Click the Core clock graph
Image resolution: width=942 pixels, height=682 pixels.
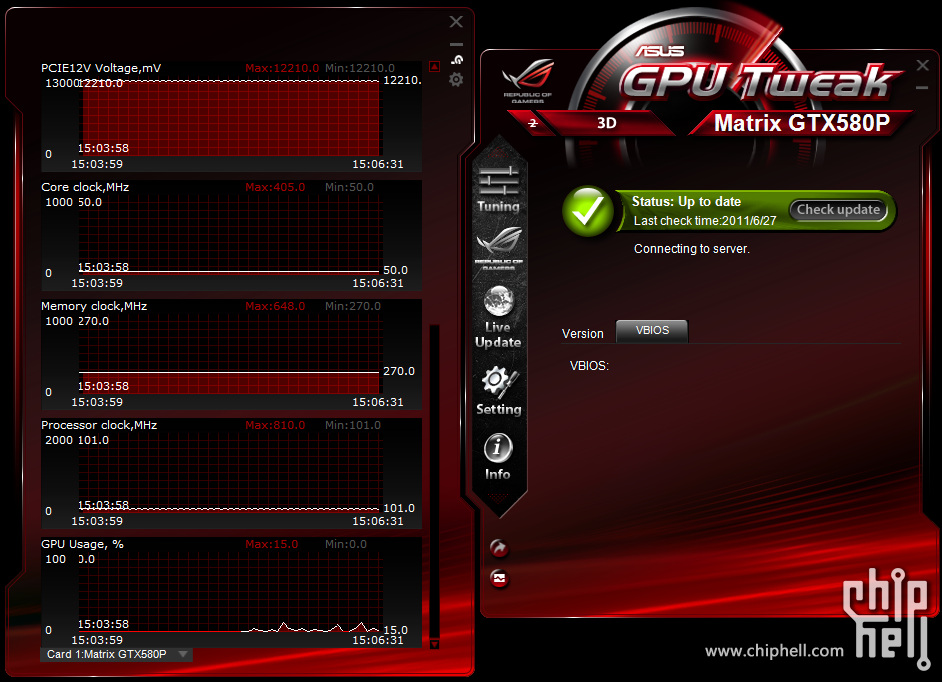(231, 234)
